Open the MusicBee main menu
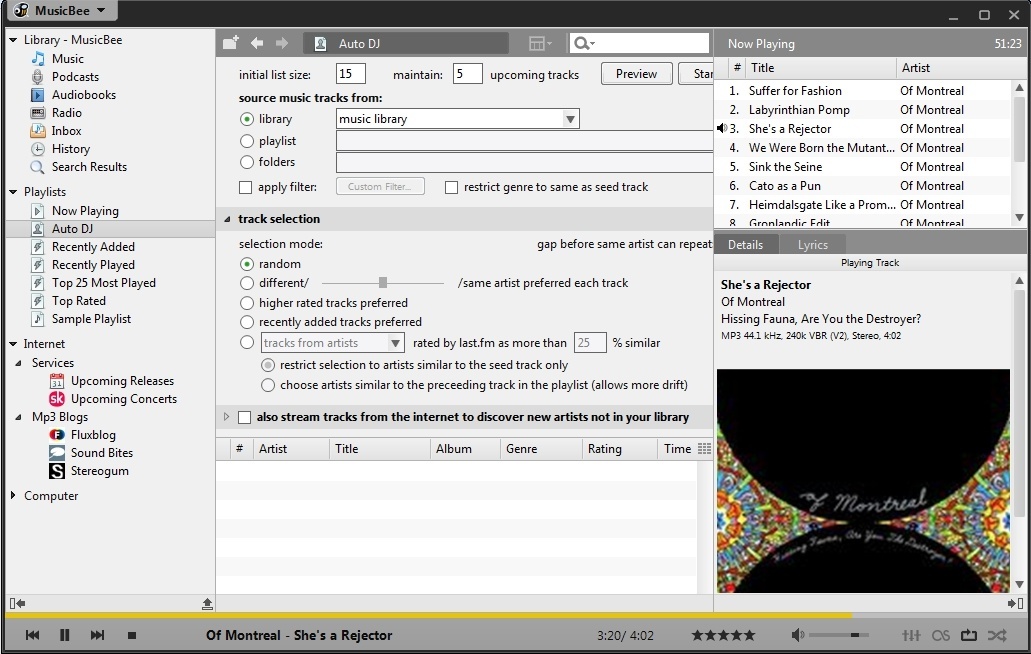The width and height of the screenshot is (1031, 654). [x=60, y=11]
